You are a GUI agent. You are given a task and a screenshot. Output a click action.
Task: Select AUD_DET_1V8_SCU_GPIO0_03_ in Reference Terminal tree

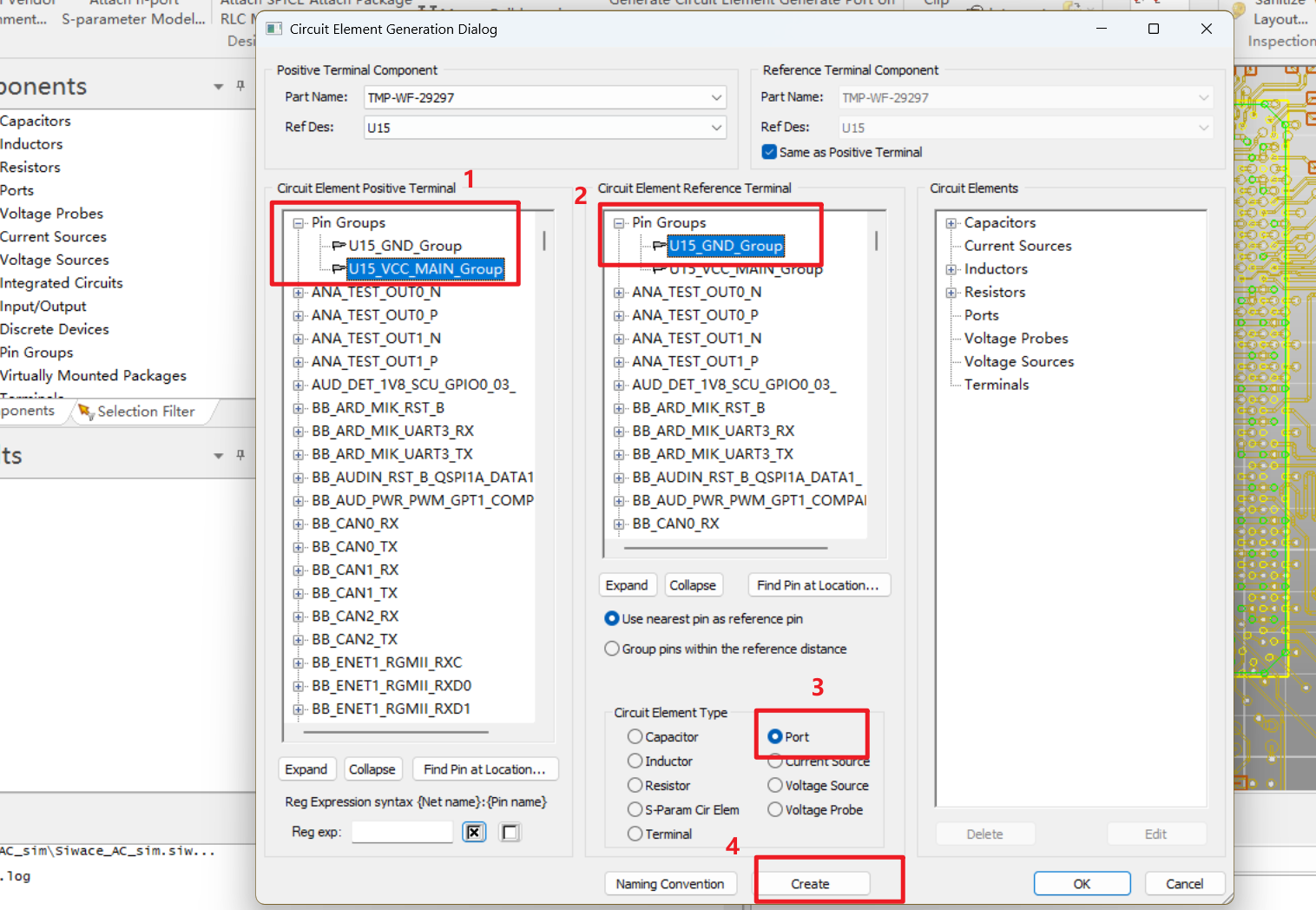coord(734,385)
